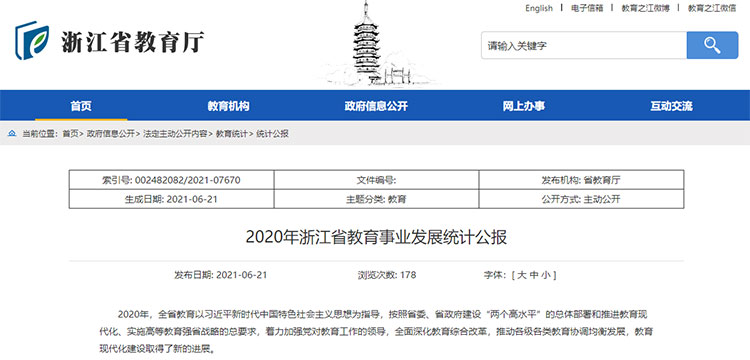Click the 文件编号 table cell

pyautogui.click(x=376, y=180)
